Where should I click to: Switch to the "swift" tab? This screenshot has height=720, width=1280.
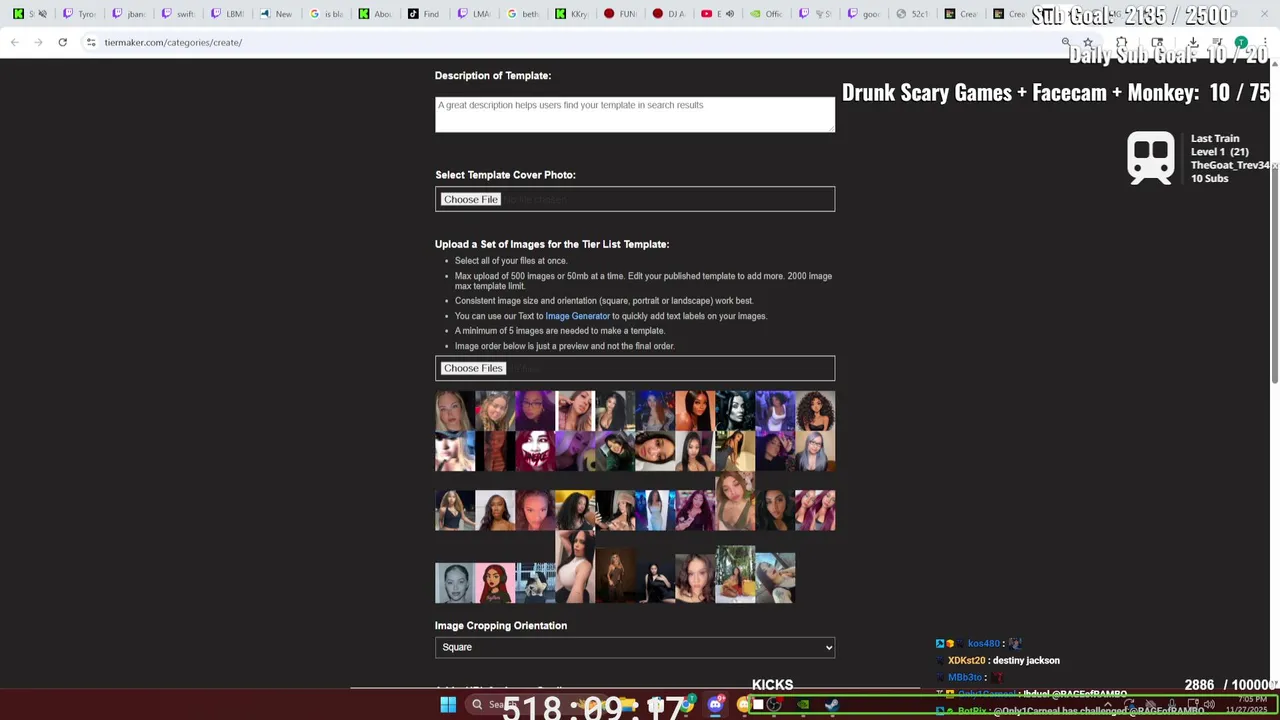[178, 14]
